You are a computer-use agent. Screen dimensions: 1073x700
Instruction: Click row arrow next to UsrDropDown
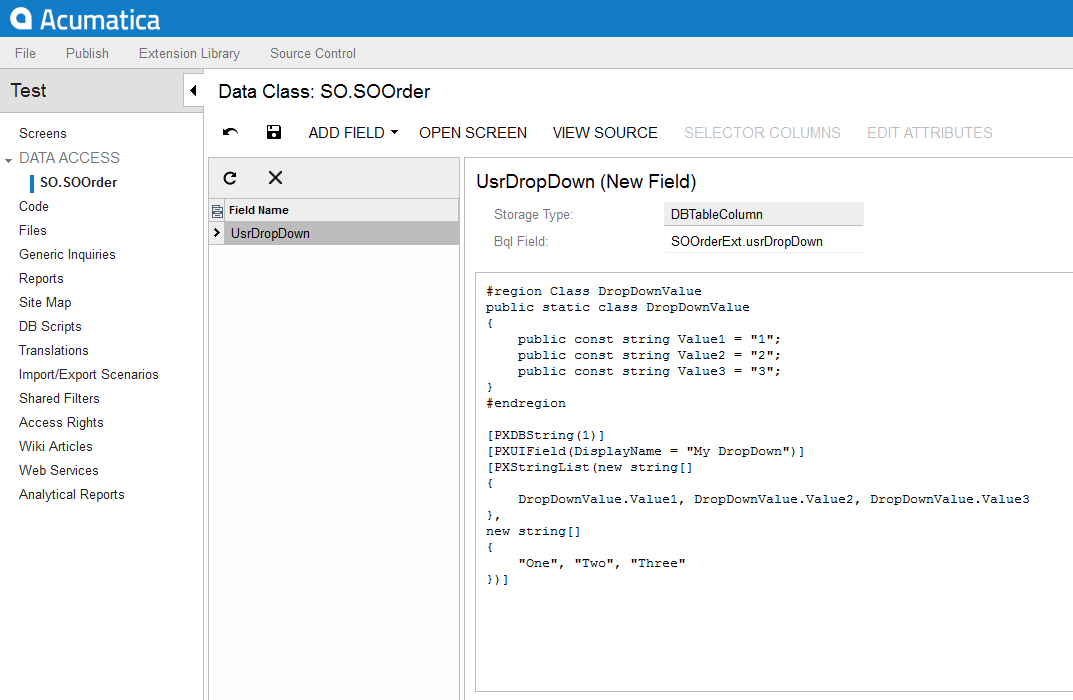[217, 233]
